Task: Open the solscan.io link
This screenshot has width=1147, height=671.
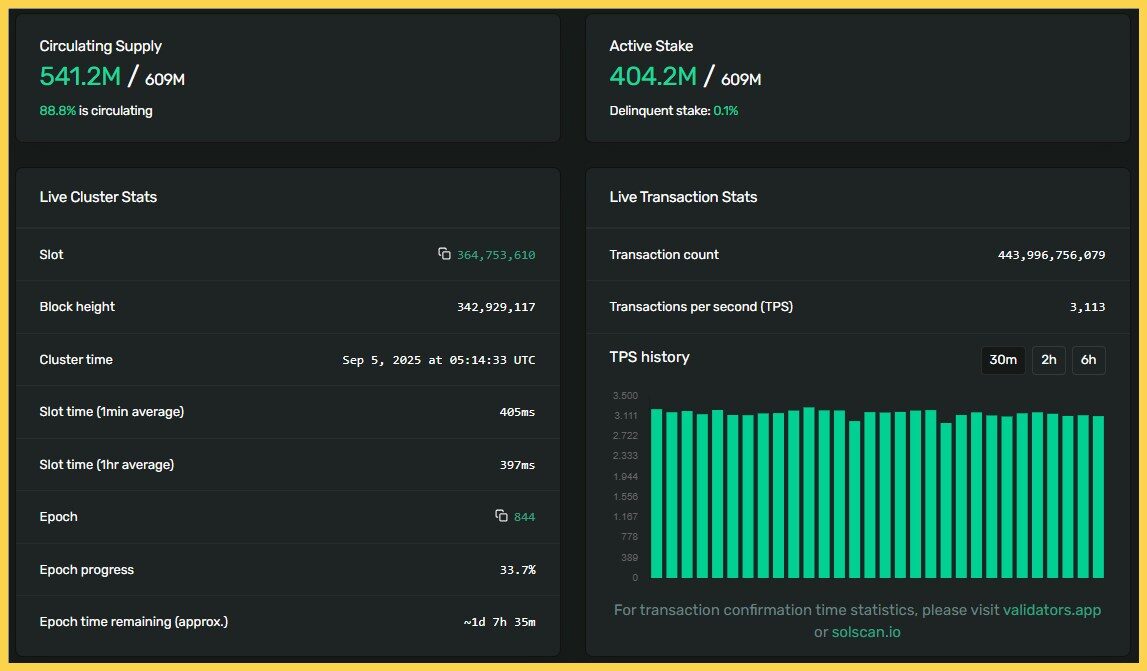Action: (867, 632)
